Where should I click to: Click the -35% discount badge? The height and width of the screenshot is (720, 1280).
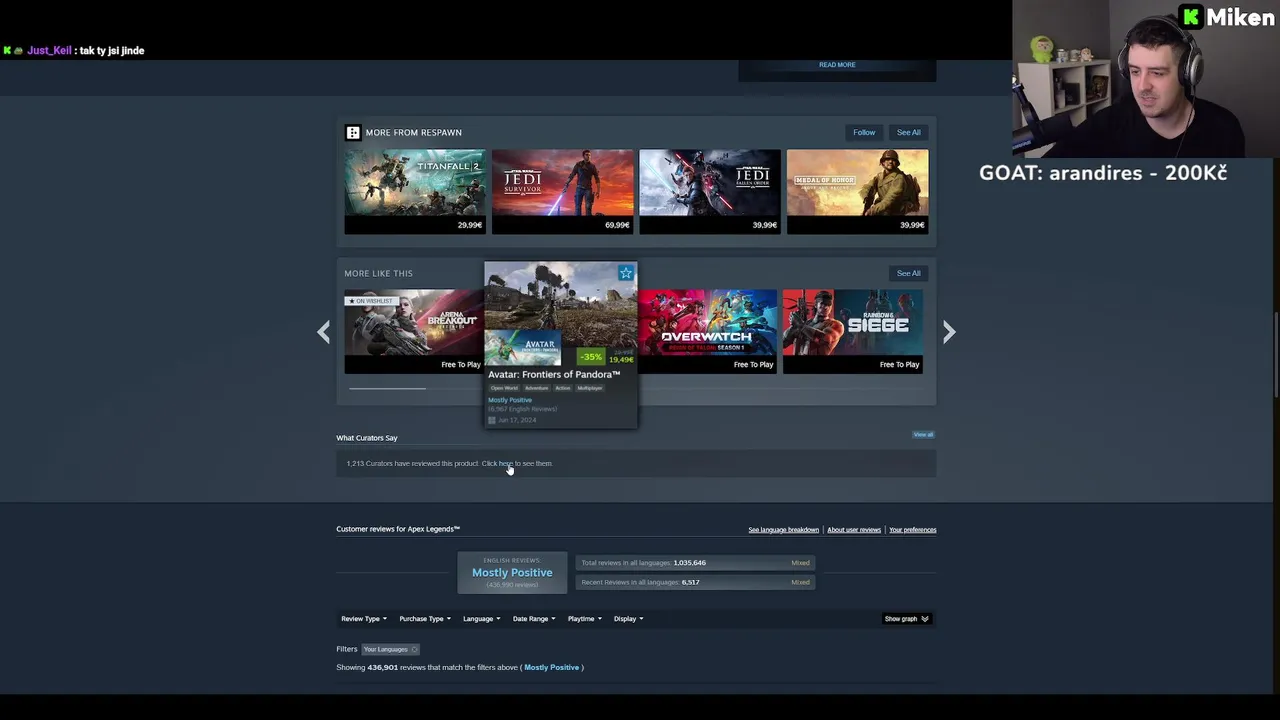[x=592, y=357]
